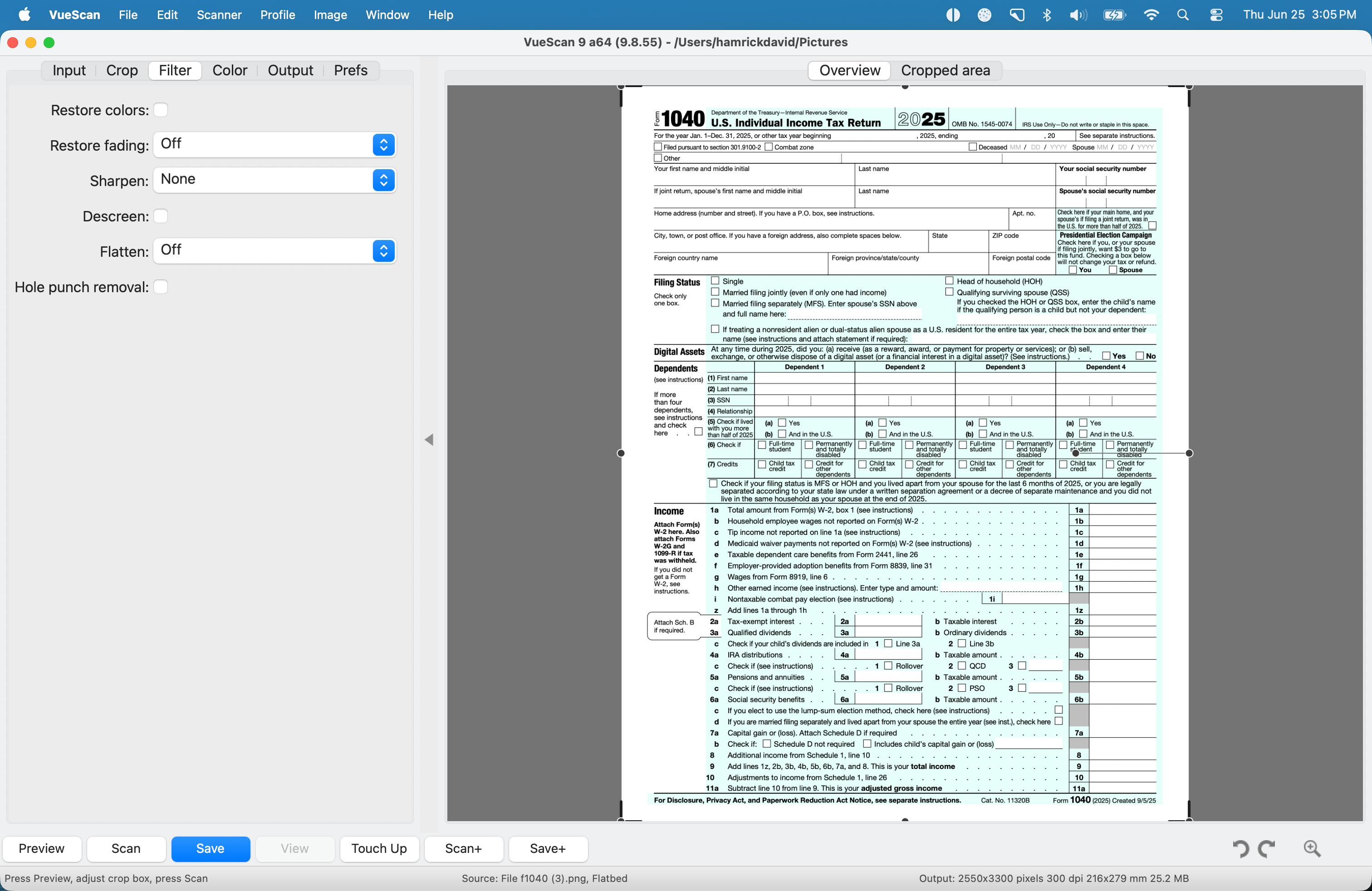The width and height of the screenshot is (1372, 891).
Task: Open the Sharpen dropdown
Action: click(x=274, y=180)
